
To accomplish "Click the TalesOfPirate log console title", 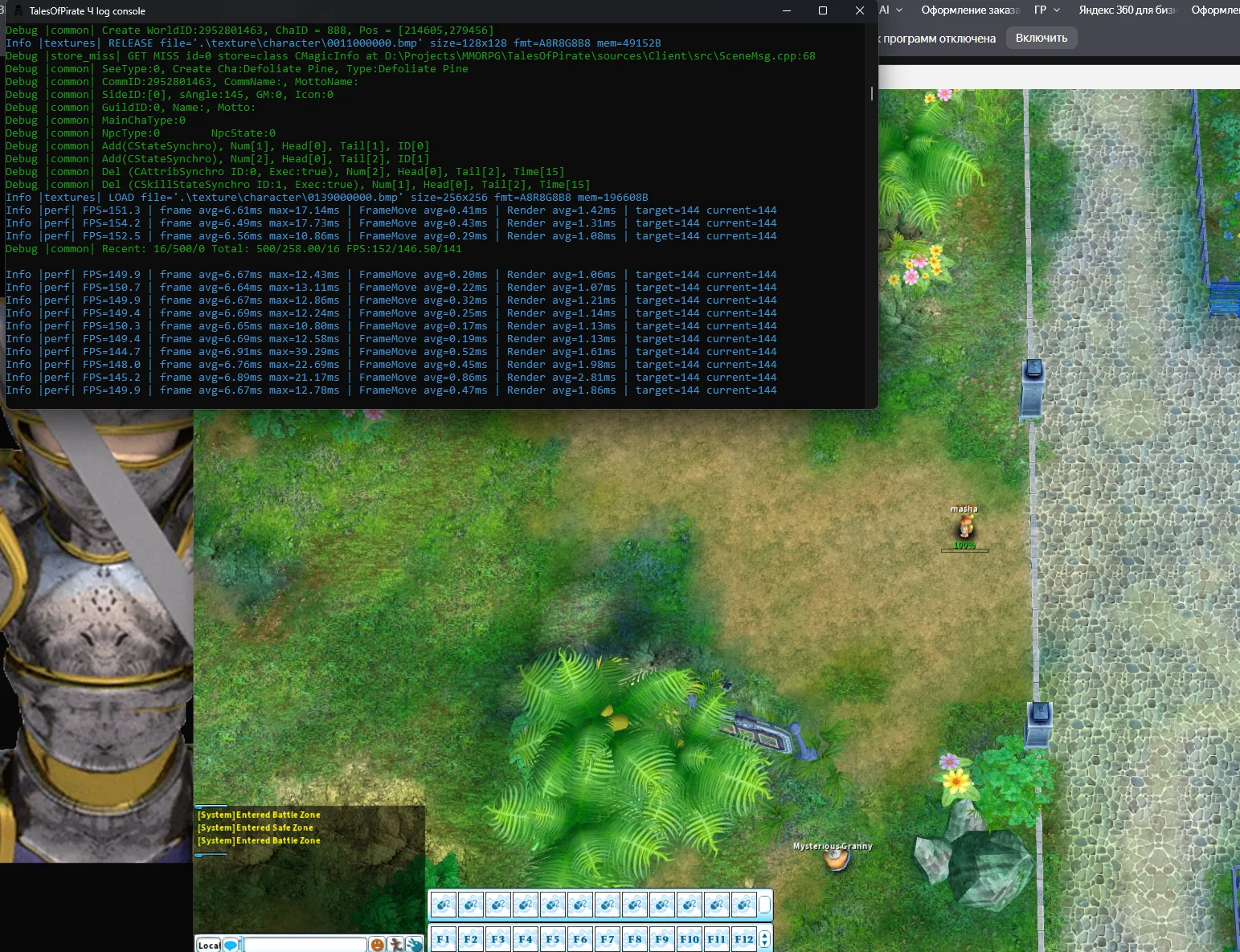I will tap(87, 11).
